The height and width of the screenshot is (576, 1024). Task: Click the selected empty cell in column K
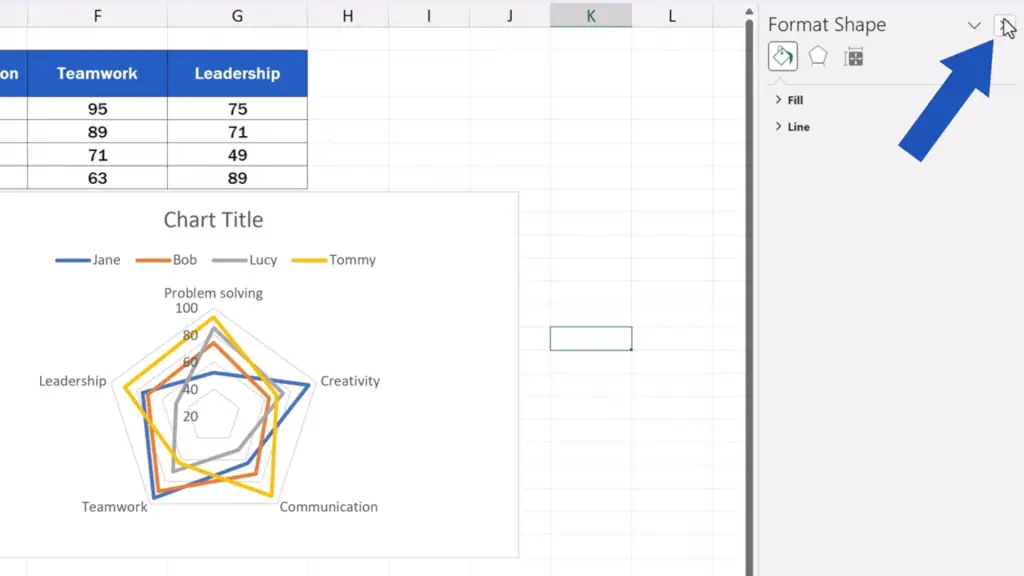click(x=590, y=338)
